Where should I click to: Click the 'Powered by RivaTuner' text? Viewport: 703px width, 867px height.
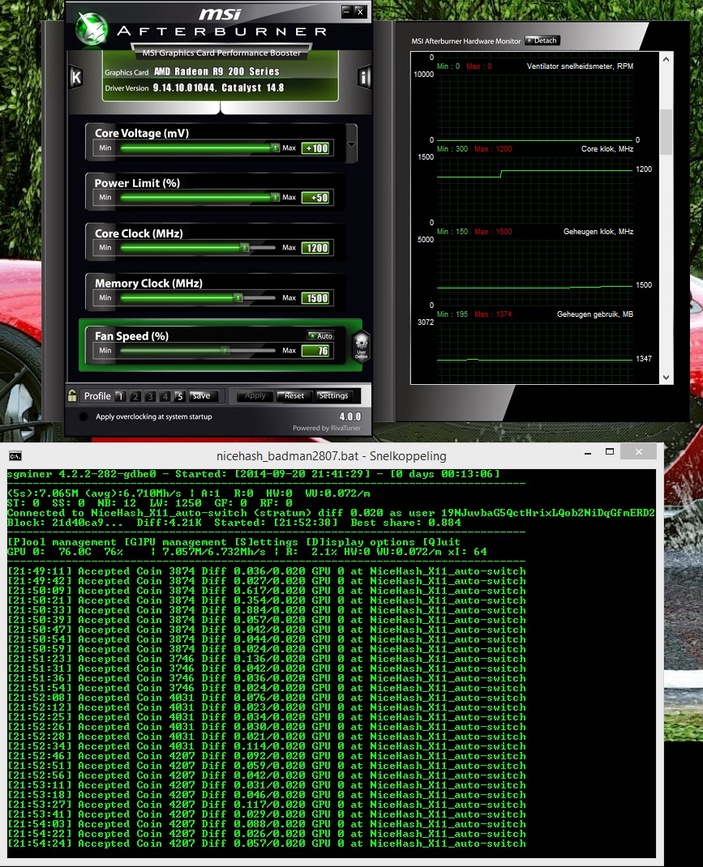click(x=326, y=428)
